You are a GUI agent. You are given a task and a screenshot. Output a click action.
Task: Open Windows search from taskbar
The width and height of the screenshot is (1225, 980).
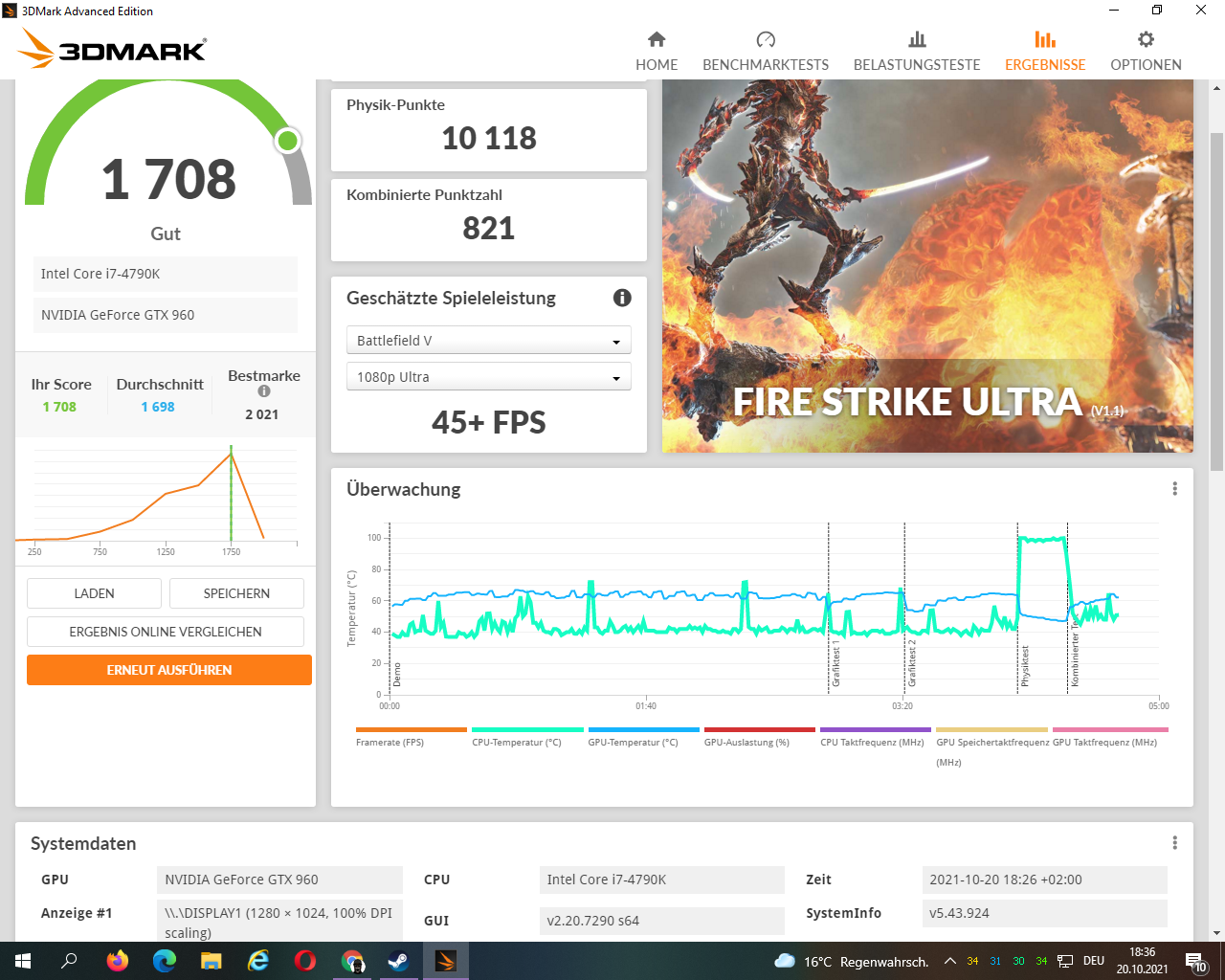pyautogui.click(x=69, y=961)
